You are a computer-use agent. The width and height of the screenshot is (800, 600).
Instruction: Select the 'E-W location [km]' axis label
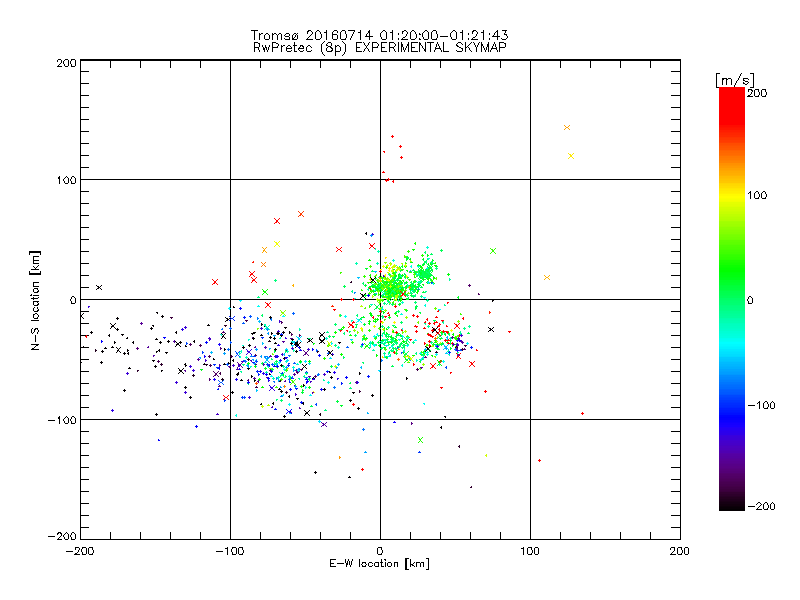379,564
